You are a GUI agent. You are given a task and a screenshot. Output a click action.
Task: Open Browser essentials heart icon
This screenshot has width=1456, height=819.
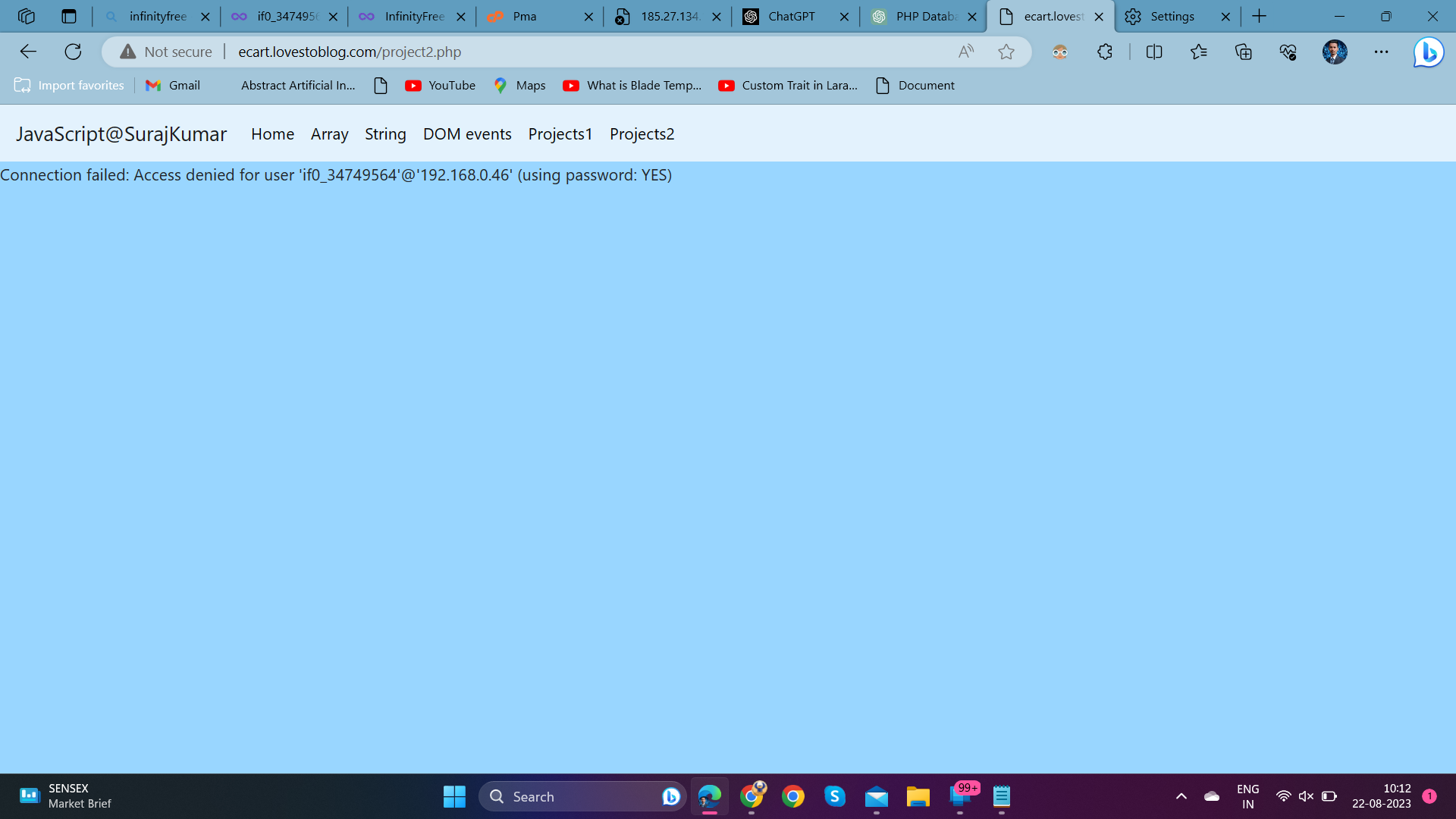pyautogui.click(x=1288, y=52)
